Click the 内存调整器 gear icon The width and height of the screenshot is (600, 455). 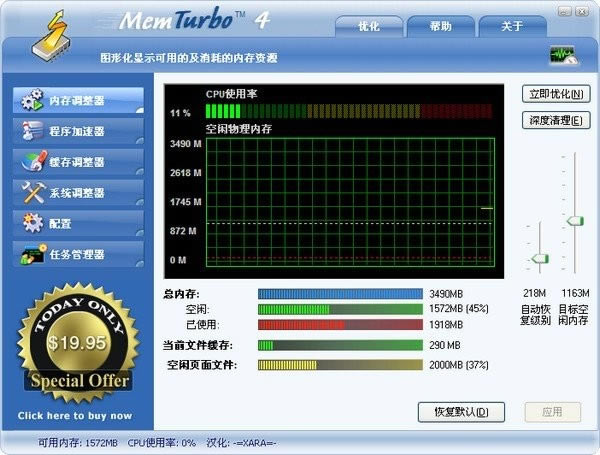pyautogui.click(x=32, y=101)
